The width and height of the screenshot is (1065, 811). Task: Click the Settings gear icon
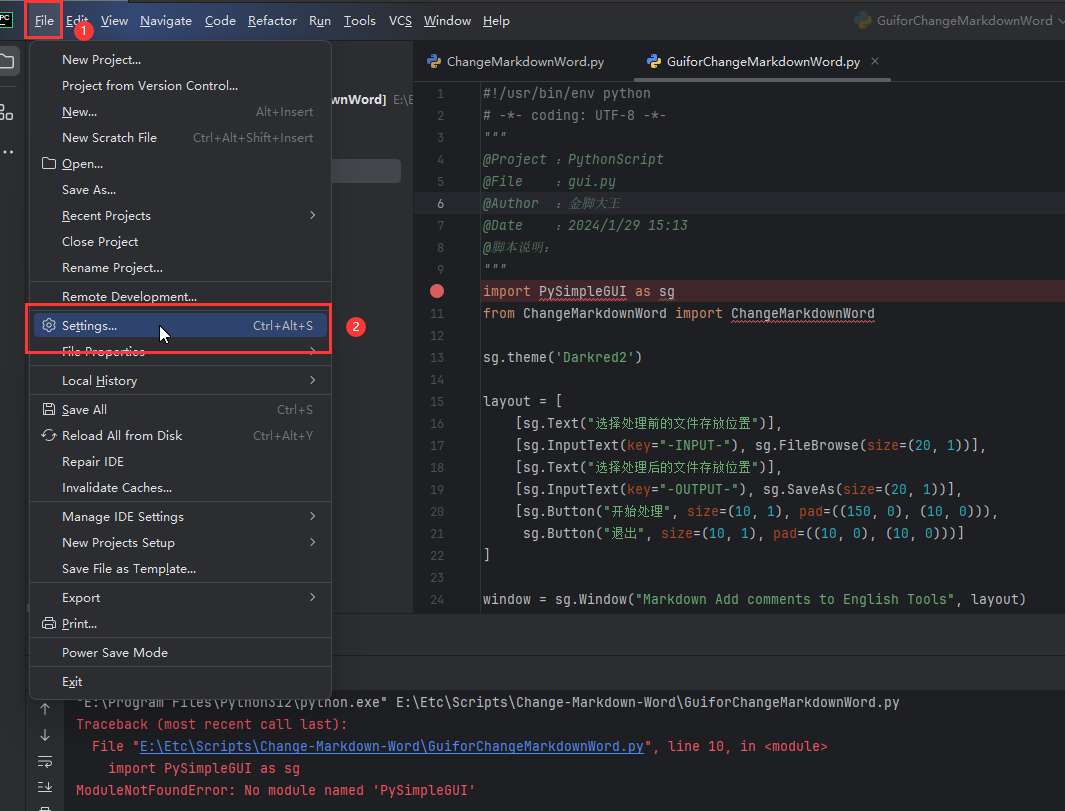coord(49,325)
